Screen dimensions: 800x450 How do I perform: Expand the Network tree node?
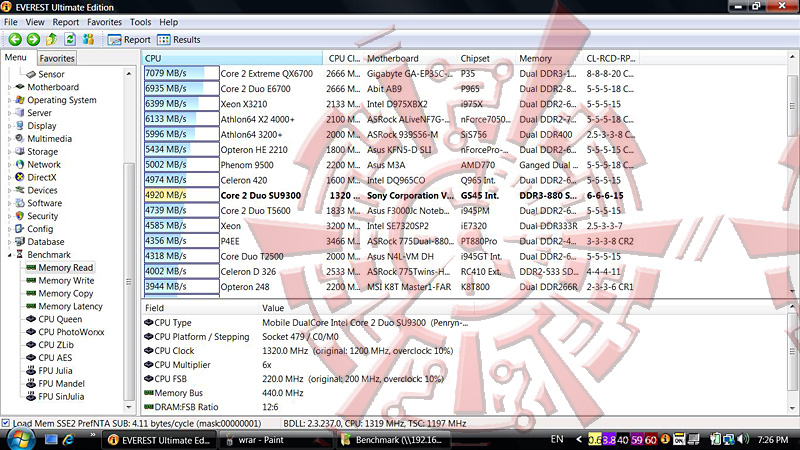point(10,165)
